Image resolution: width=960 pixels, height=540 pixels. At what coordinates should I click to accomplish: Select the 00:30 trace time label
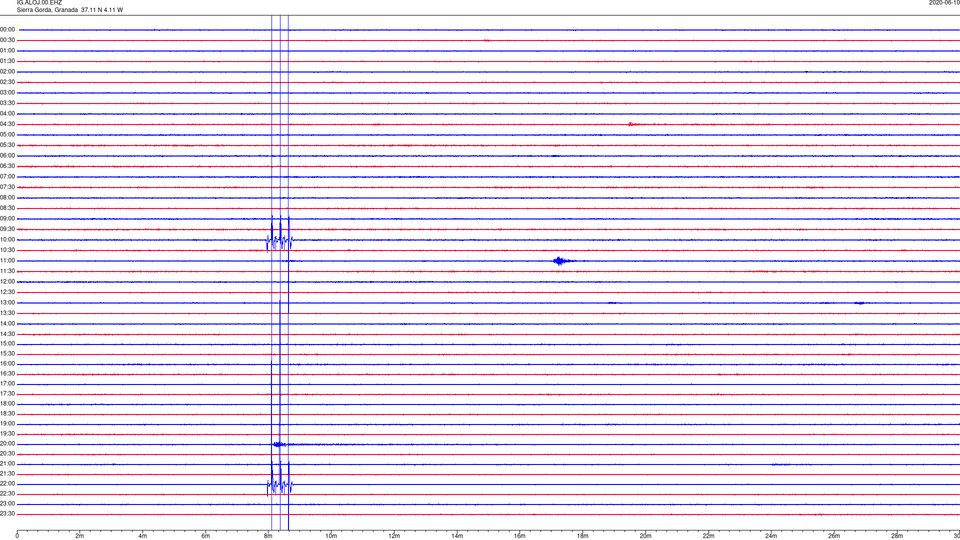pyautogui.click(x=7, y=40)
